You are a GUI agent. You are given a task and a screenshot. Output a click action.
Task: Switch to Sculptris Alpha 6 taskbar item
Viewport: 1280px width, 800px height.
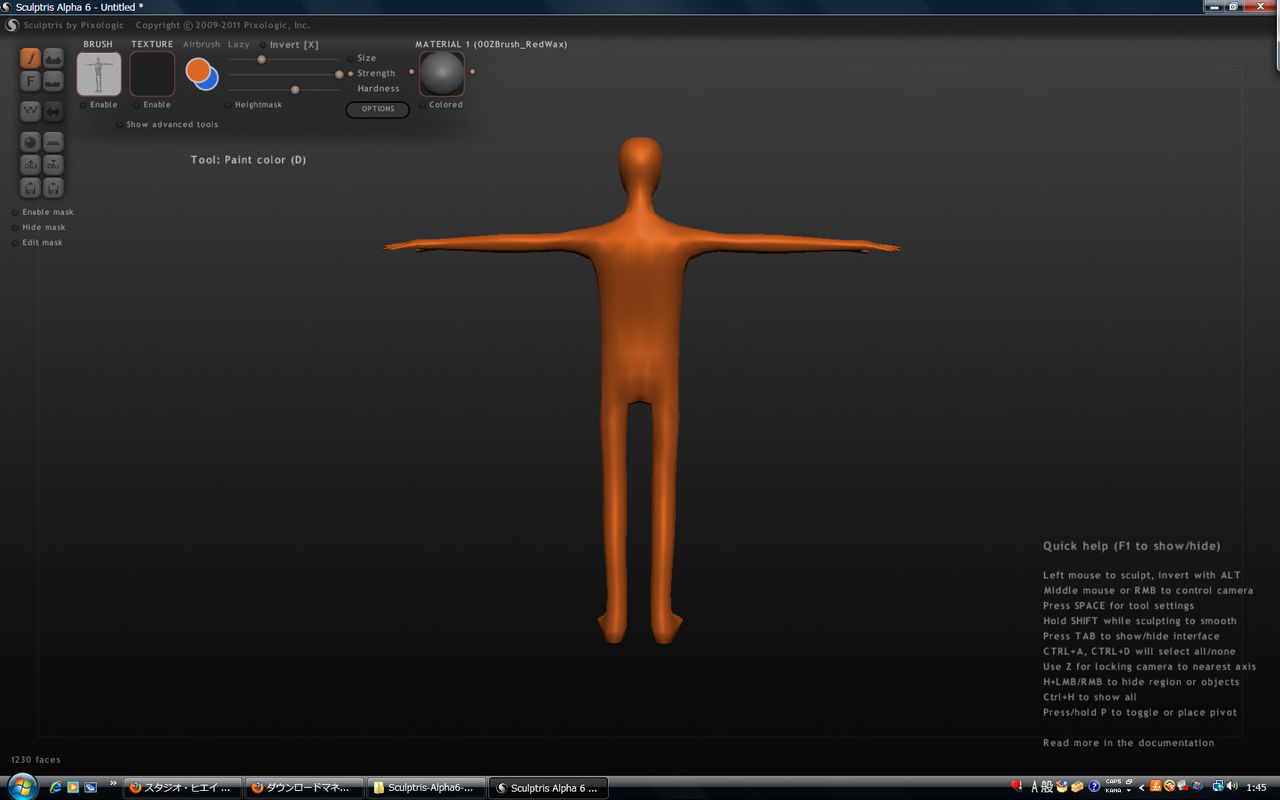click(548, 788)
